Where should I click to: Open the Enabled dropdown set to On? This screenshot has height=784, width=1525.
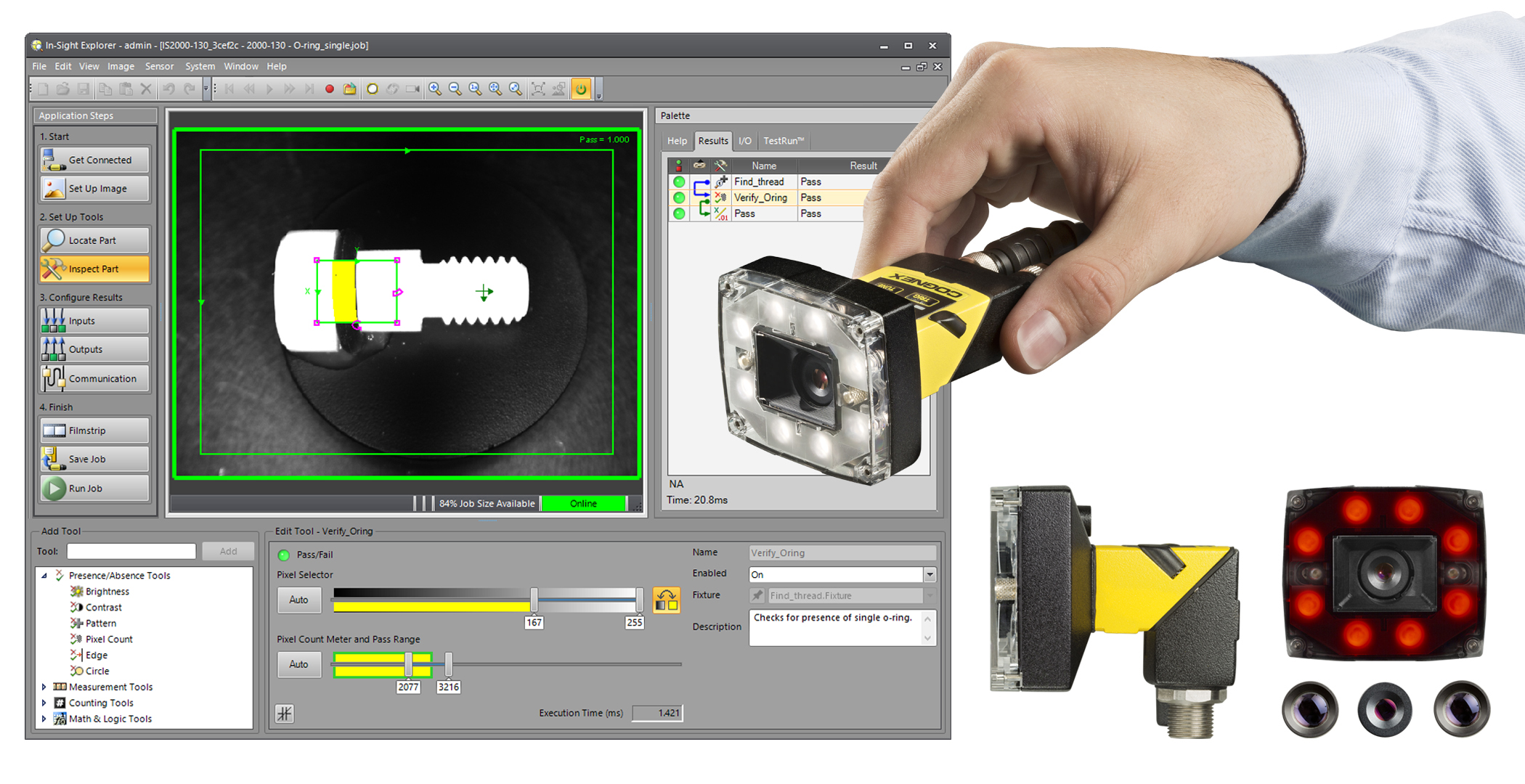[930, 574]
